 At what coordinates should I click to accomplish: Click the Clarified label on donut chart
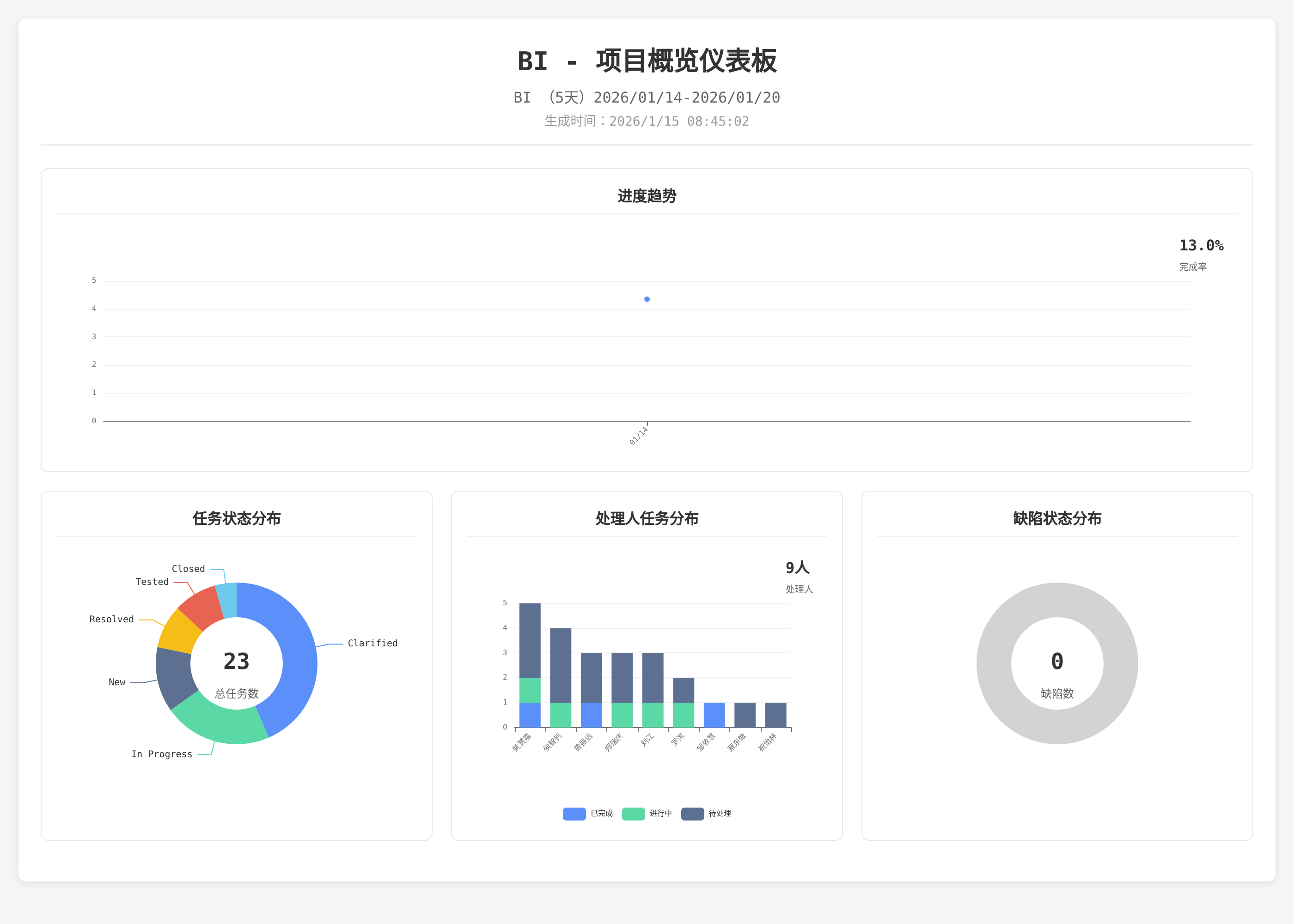372,644
